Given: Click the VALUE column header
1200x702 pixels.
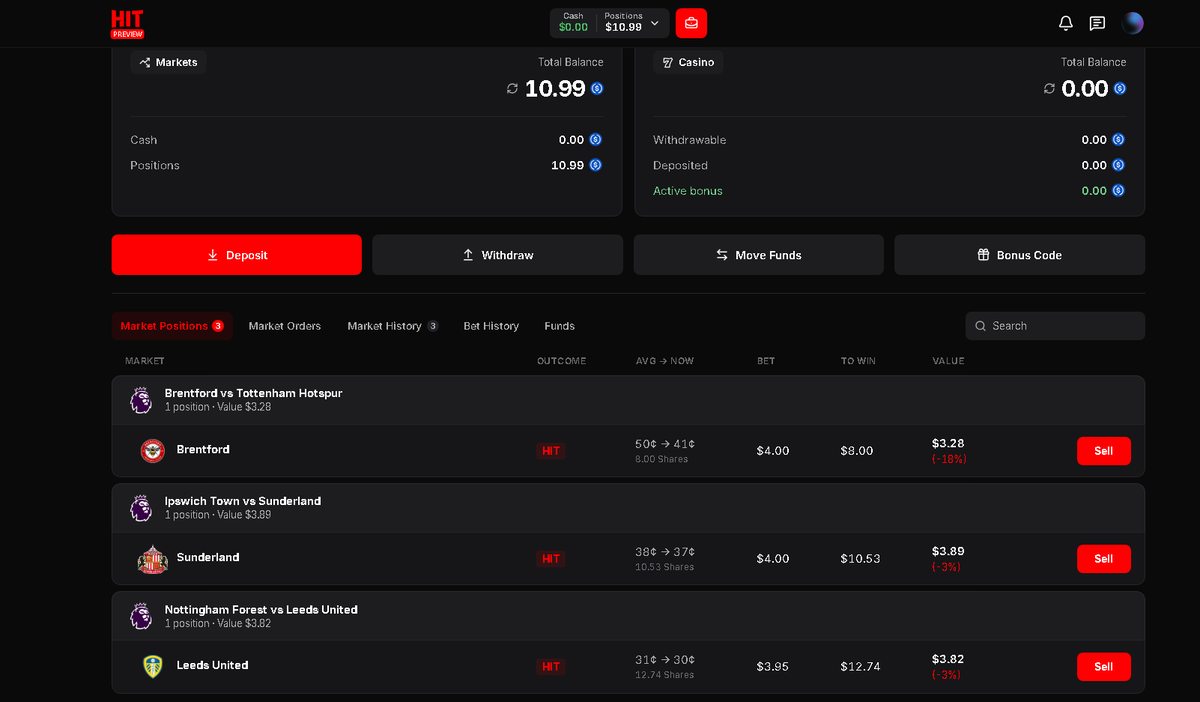Looking at the screenshot, I should 948,361.
